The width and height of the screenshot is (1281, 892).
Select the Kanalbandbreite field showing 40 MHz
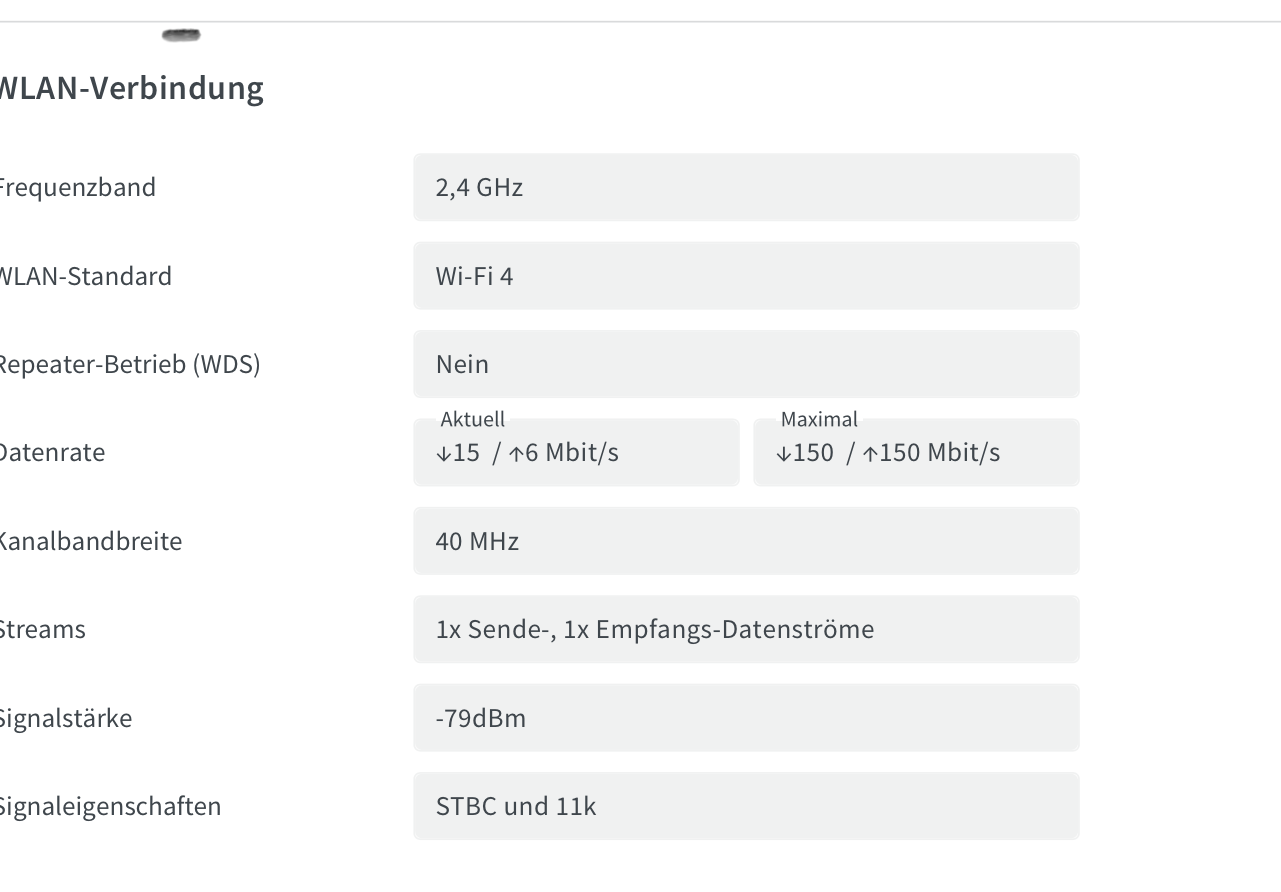(746, 541)
